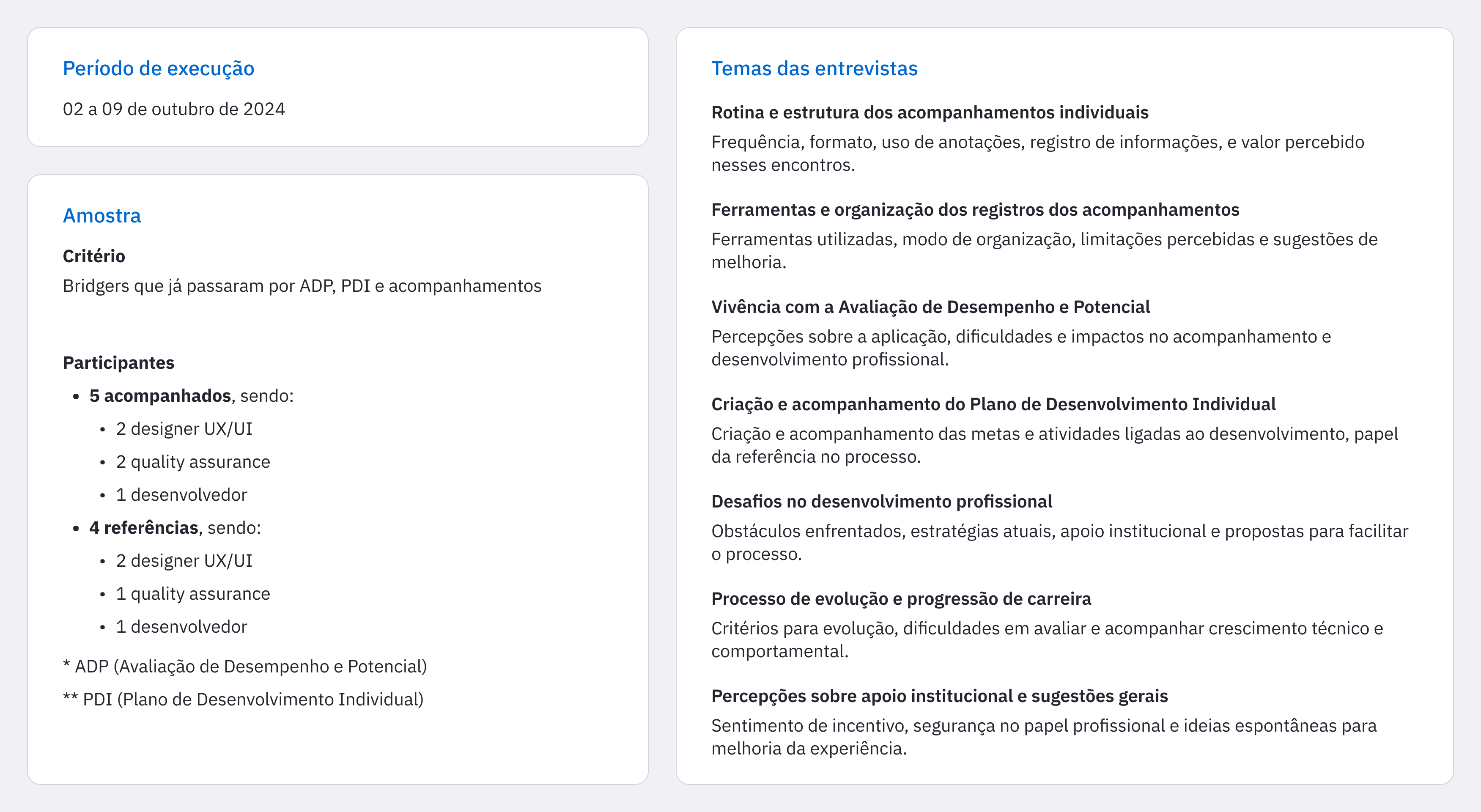Click the '2 quality assurance' list item
The height and width of the screenshot is (812, 1481).
[x=192, y=462]
